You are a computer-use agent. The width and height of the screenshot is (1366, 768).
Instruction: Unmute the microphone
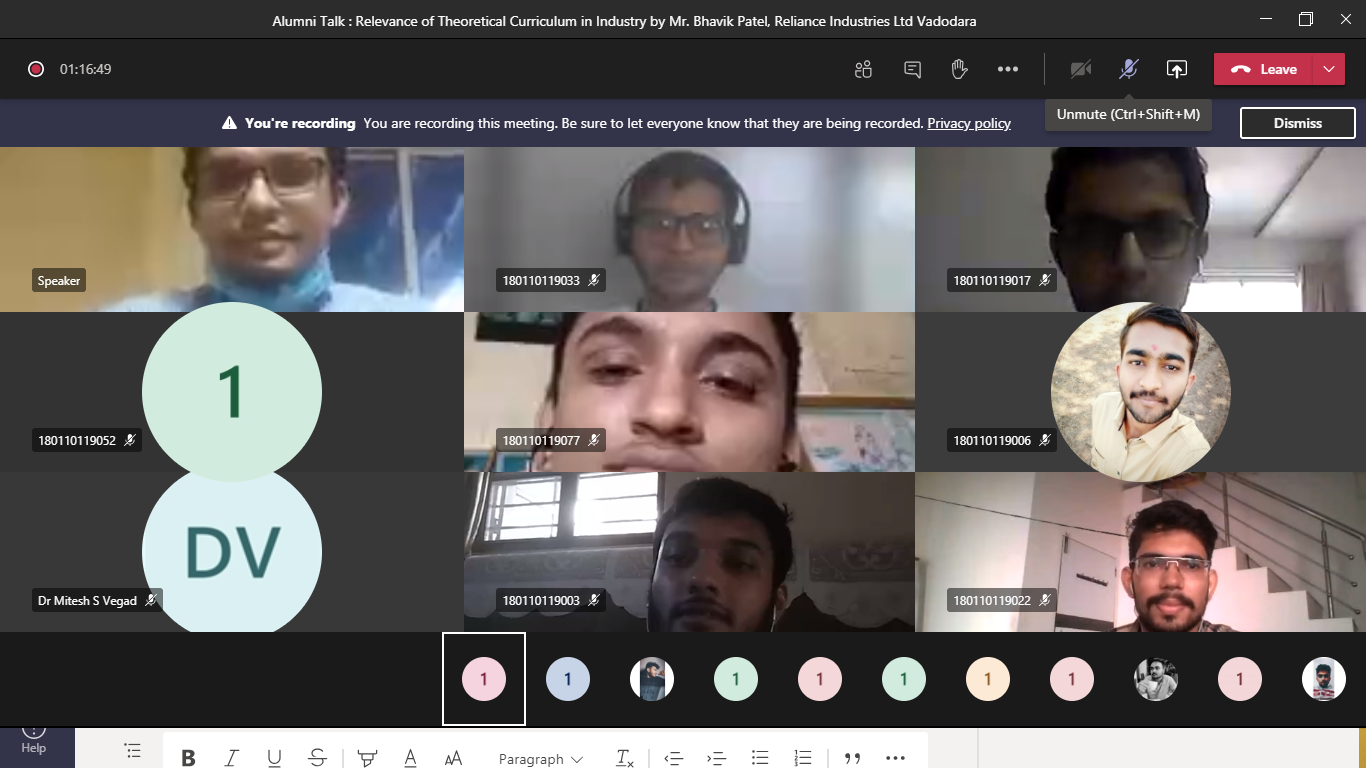pos(1128,69)
